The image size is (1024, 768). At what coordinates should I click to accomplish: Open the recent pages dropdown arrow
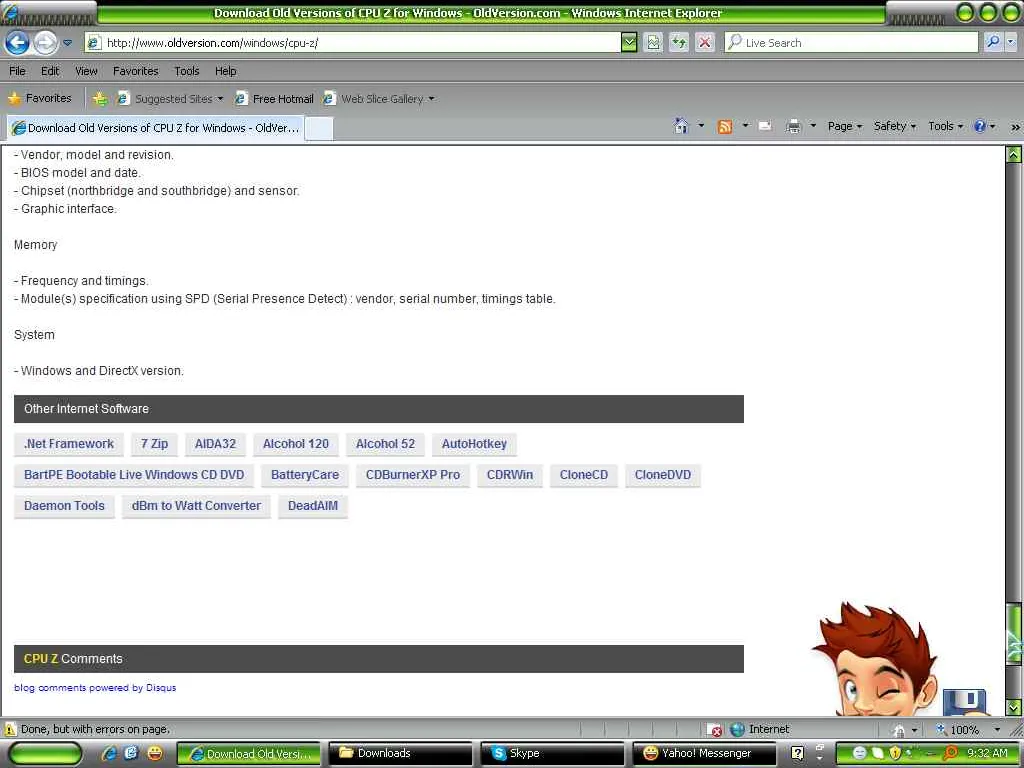pyautogui.click(x=67, y=43)
